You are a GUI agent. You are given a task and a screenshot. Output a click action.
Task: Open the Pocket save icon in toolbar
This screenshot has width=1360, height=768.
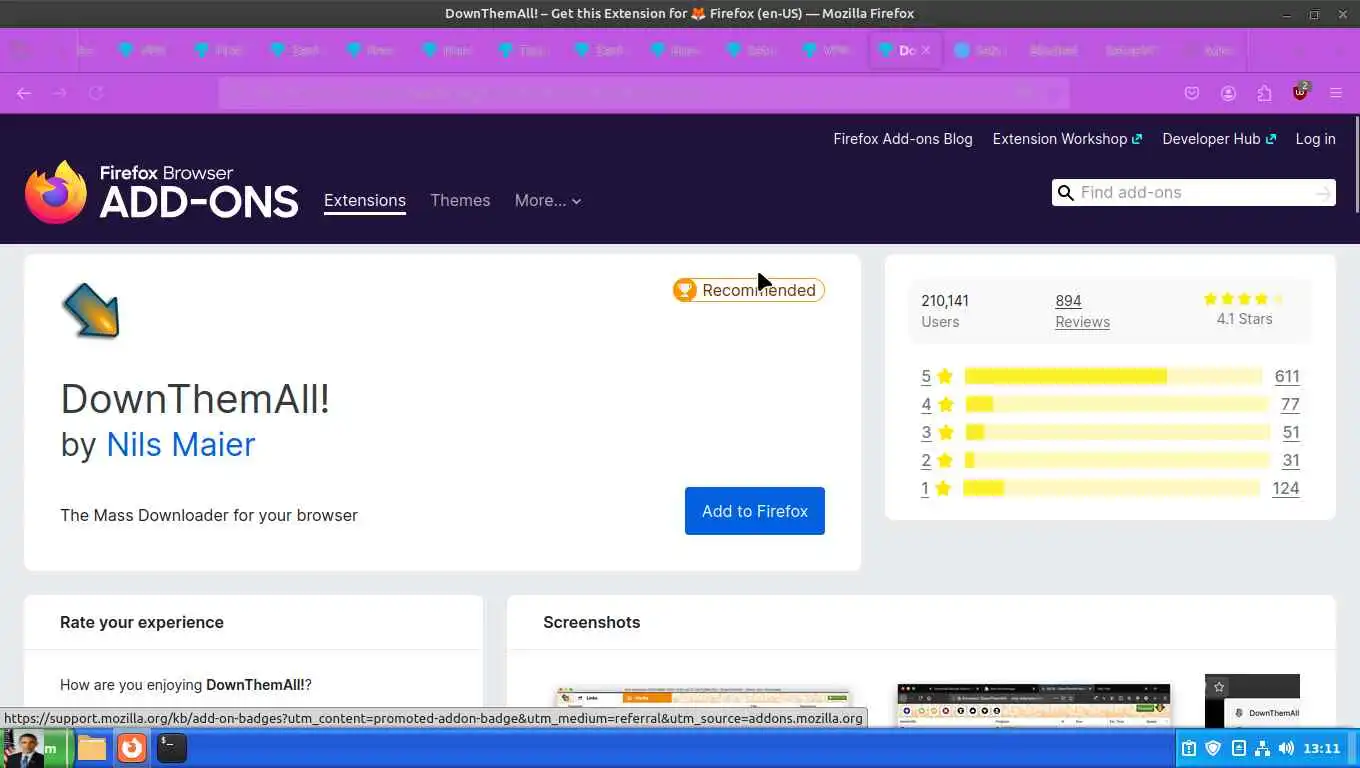1192,93
